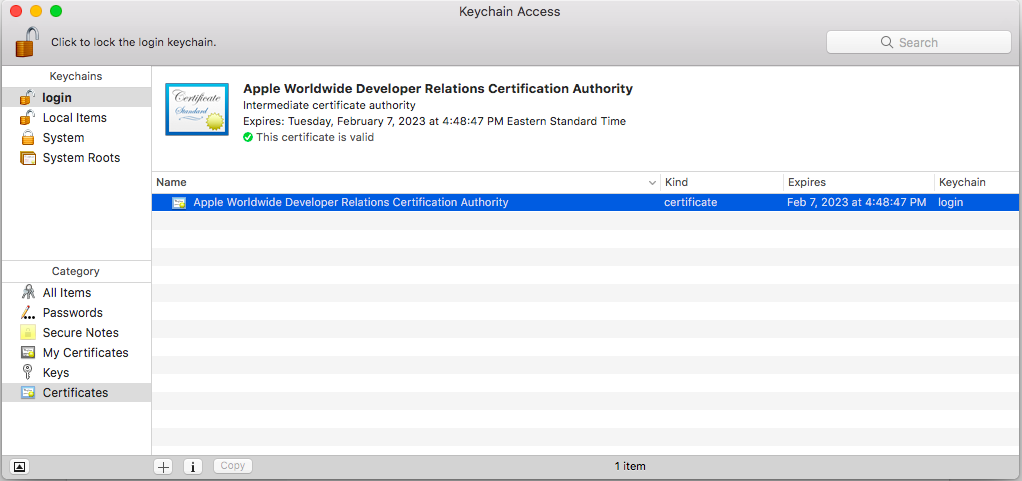The width and height of the screenshot is (1022, 481).
Task: Show Keys category
Action: click(76, 373)
